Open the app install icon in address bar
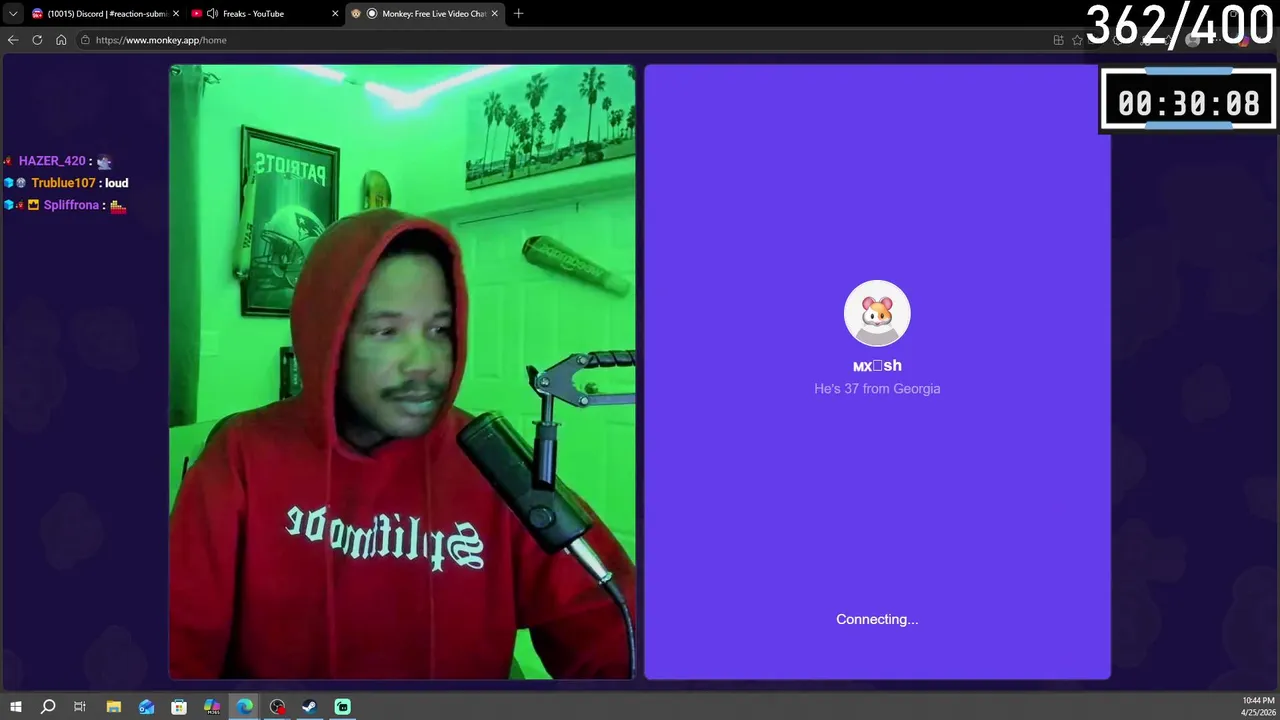The width and height of the screenshot is (1280, 720). (x=1058, y=40)
